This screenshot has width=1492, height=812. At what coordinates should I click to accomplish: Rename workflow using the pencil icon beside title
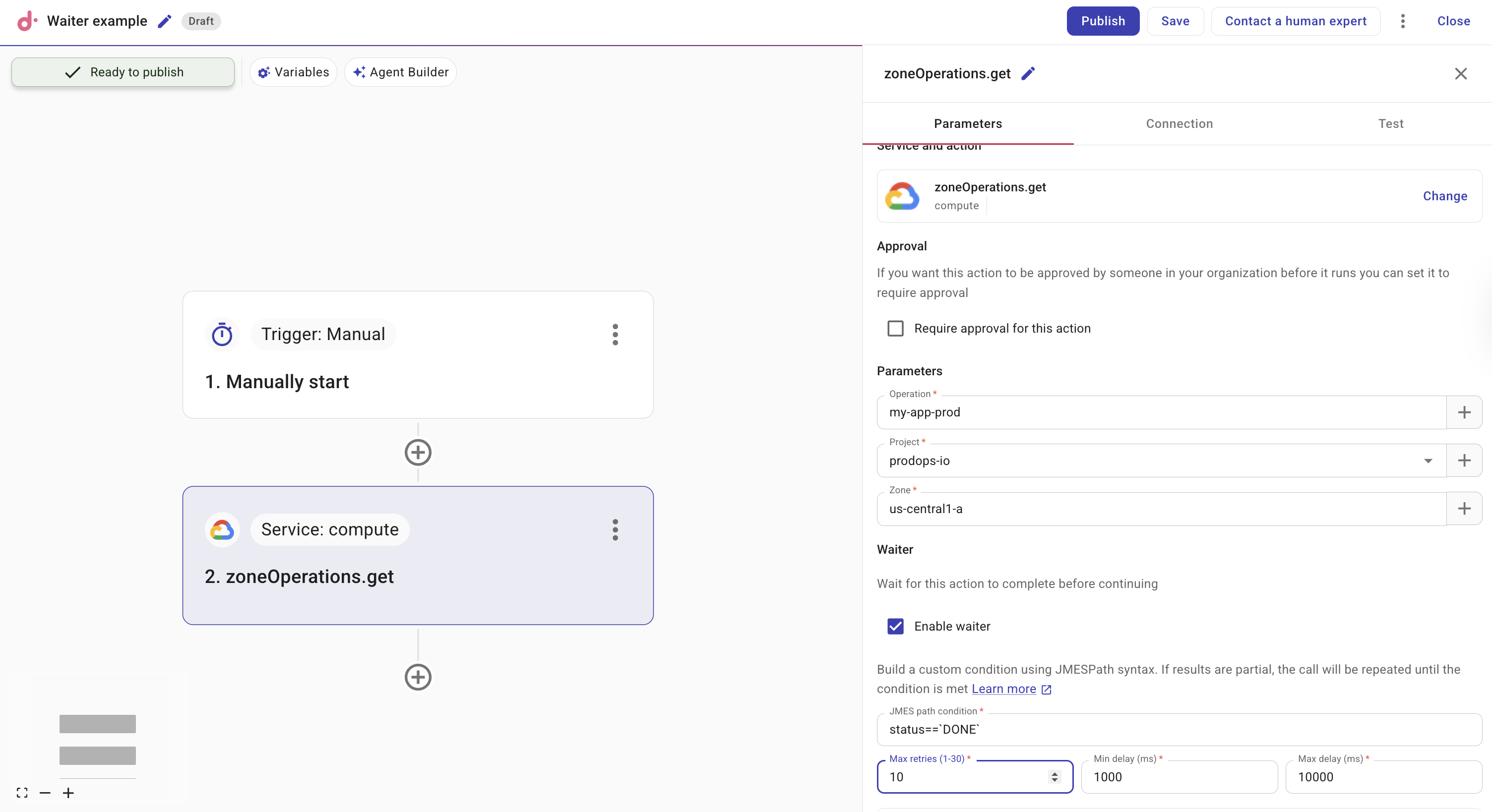pyautogui.click(x=164, y=21)
